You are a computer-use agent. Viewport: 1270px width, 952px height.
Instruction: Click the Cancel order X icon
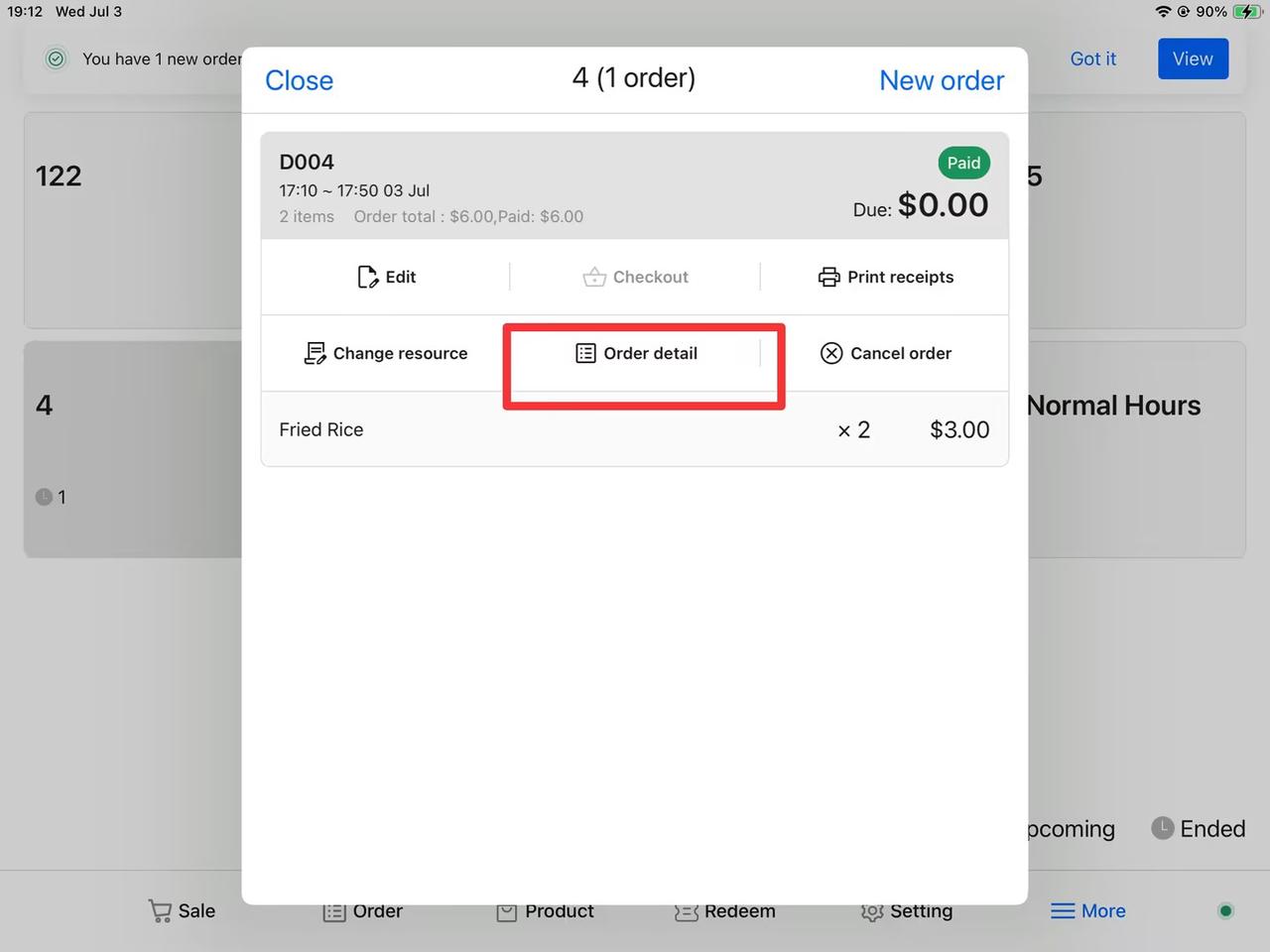pos(831,353)
